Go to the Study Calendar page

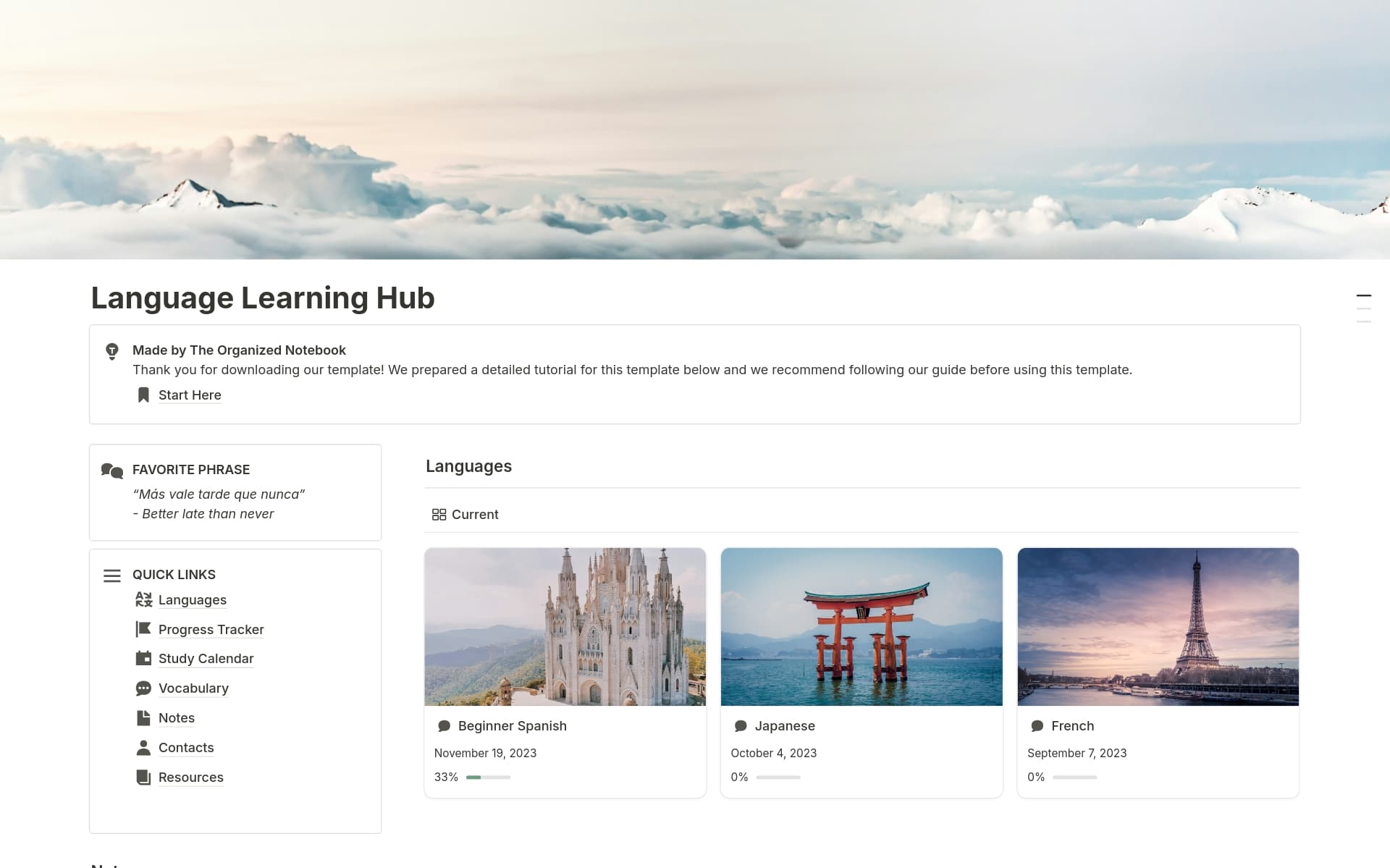pyautogui.click(x=206, y=658)
